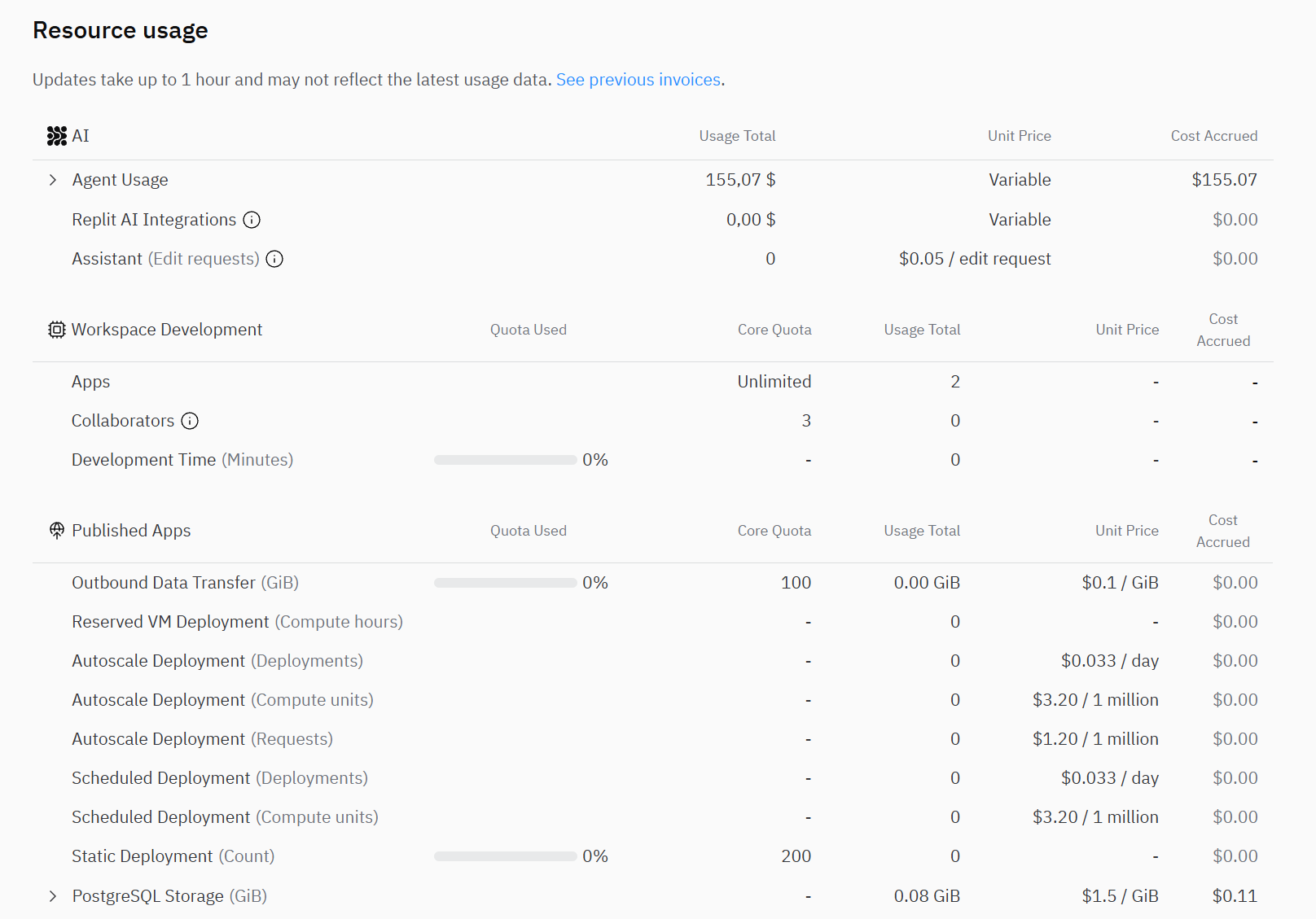Open the See previous invoices link
Viewport: 1316px width, 919px height.
coord(638,80)
